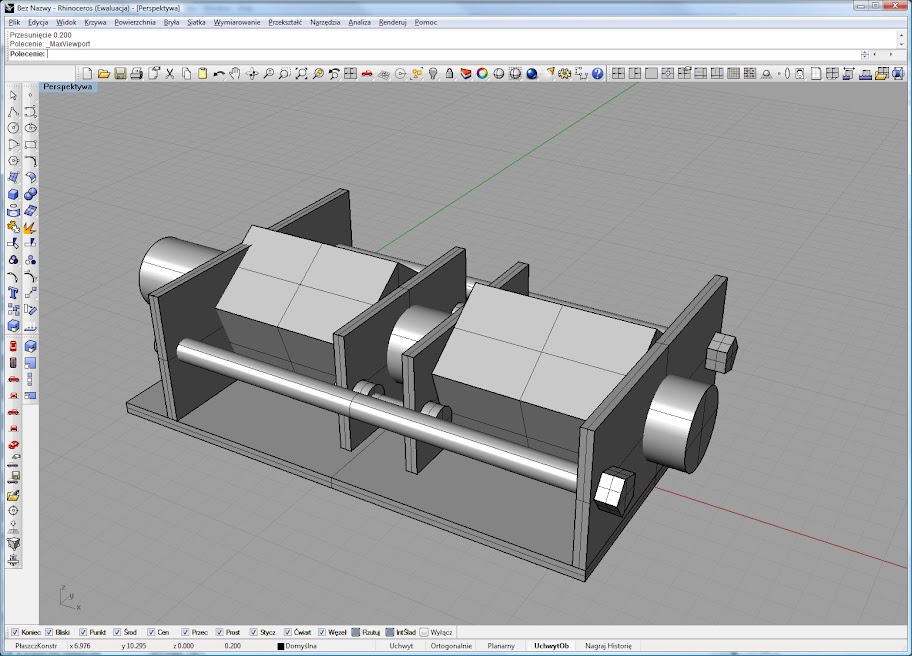Open the Bryła menu

(172, 22)
